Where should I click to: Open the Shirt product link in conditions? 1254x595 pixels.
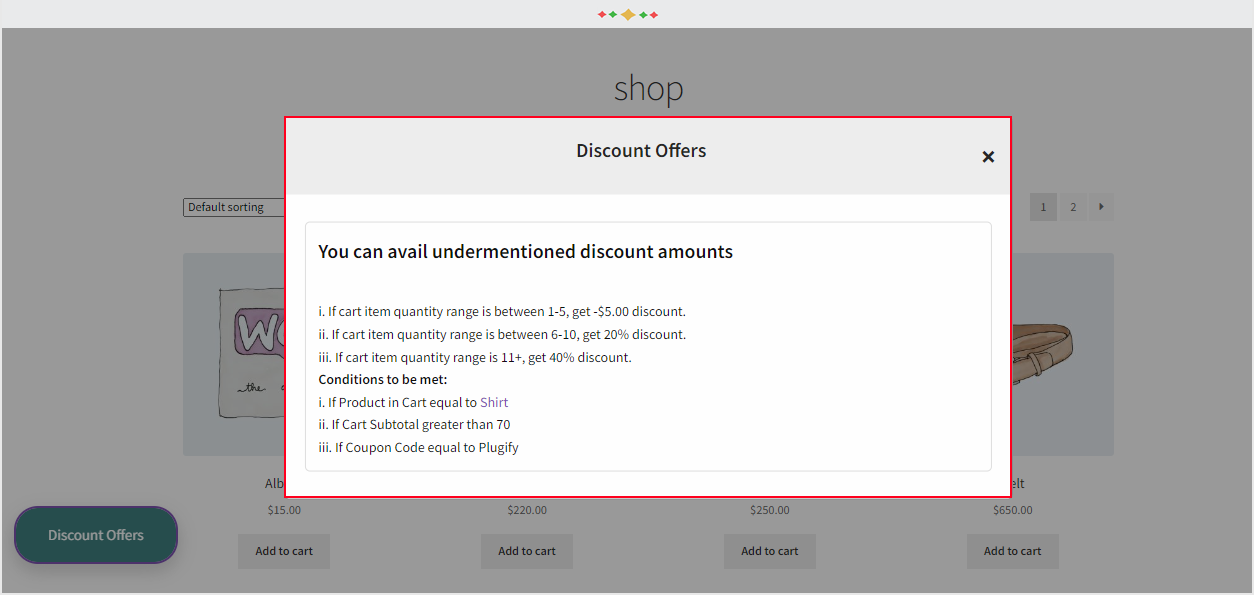(493, 401)
